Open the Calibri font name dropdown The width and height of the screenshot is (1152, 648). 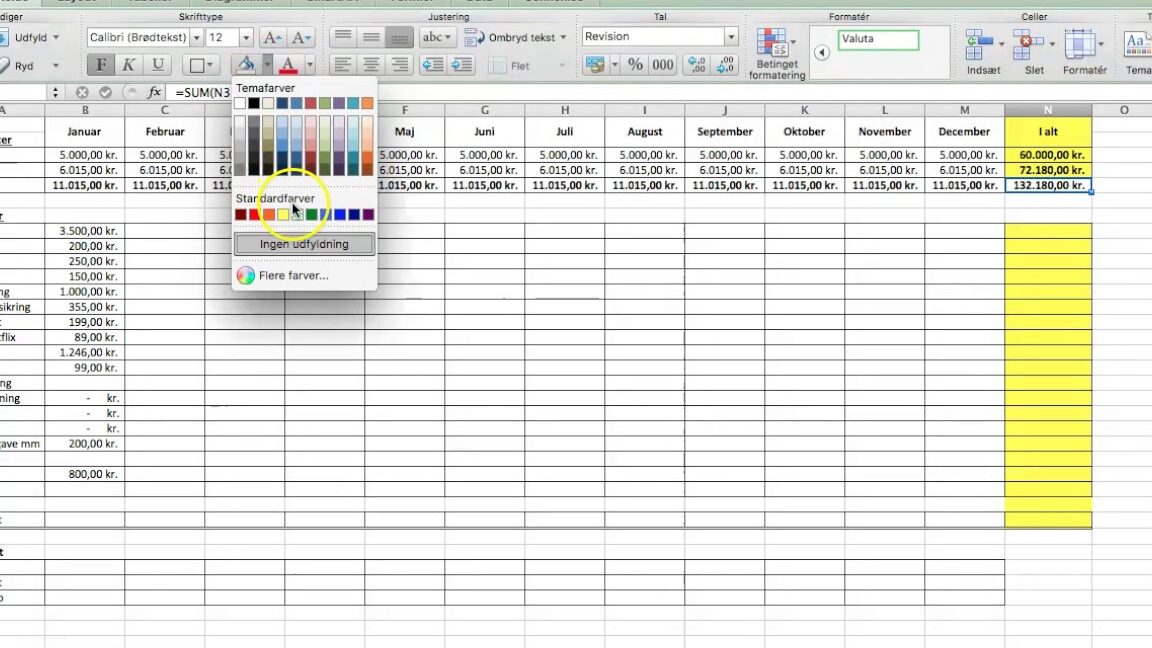pyautogui.click(x=196, y=37)
